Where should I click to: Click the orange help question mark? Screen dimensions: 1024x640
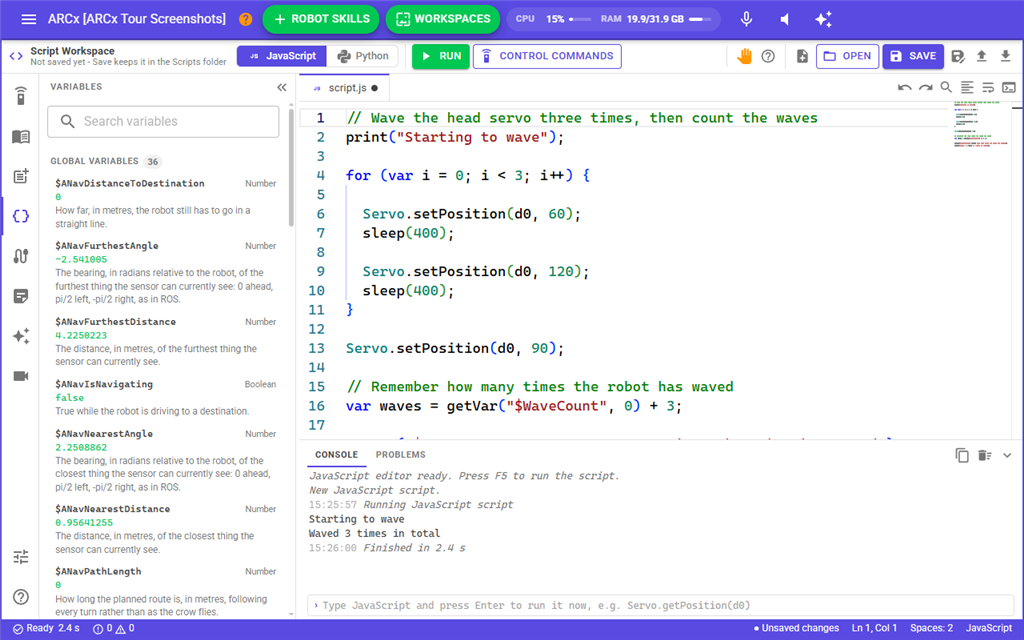click(246, 19)
